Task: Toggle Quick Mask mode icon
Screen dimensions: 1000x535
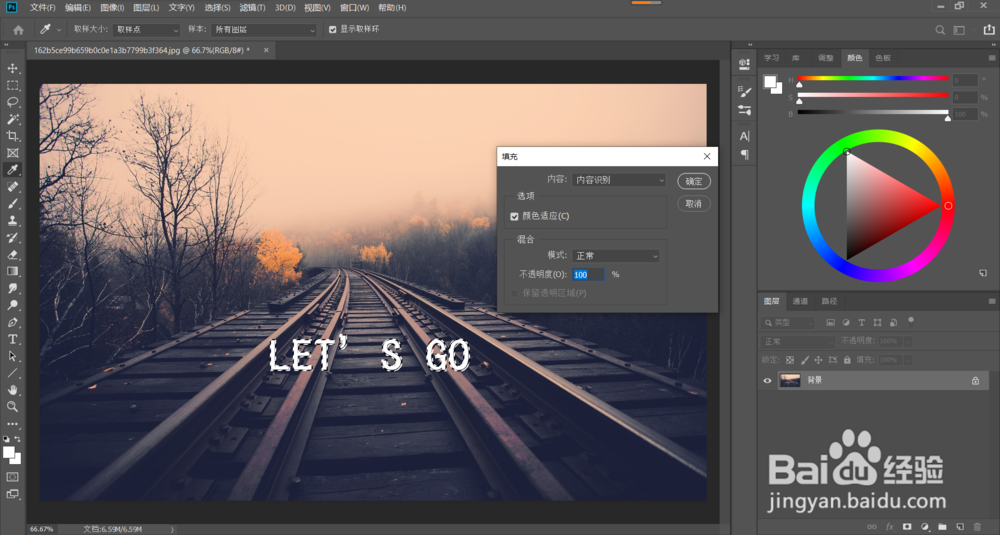Action: click(12, 477)
